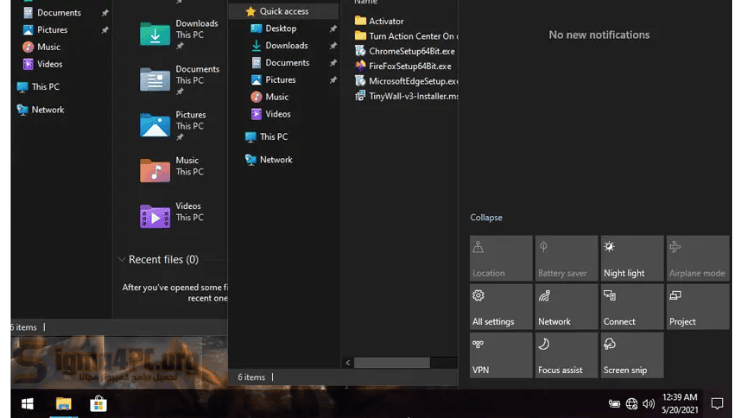
Task: Select Quick access in front Explorer window
Action: pyautogui.click(x=283, y=11)
